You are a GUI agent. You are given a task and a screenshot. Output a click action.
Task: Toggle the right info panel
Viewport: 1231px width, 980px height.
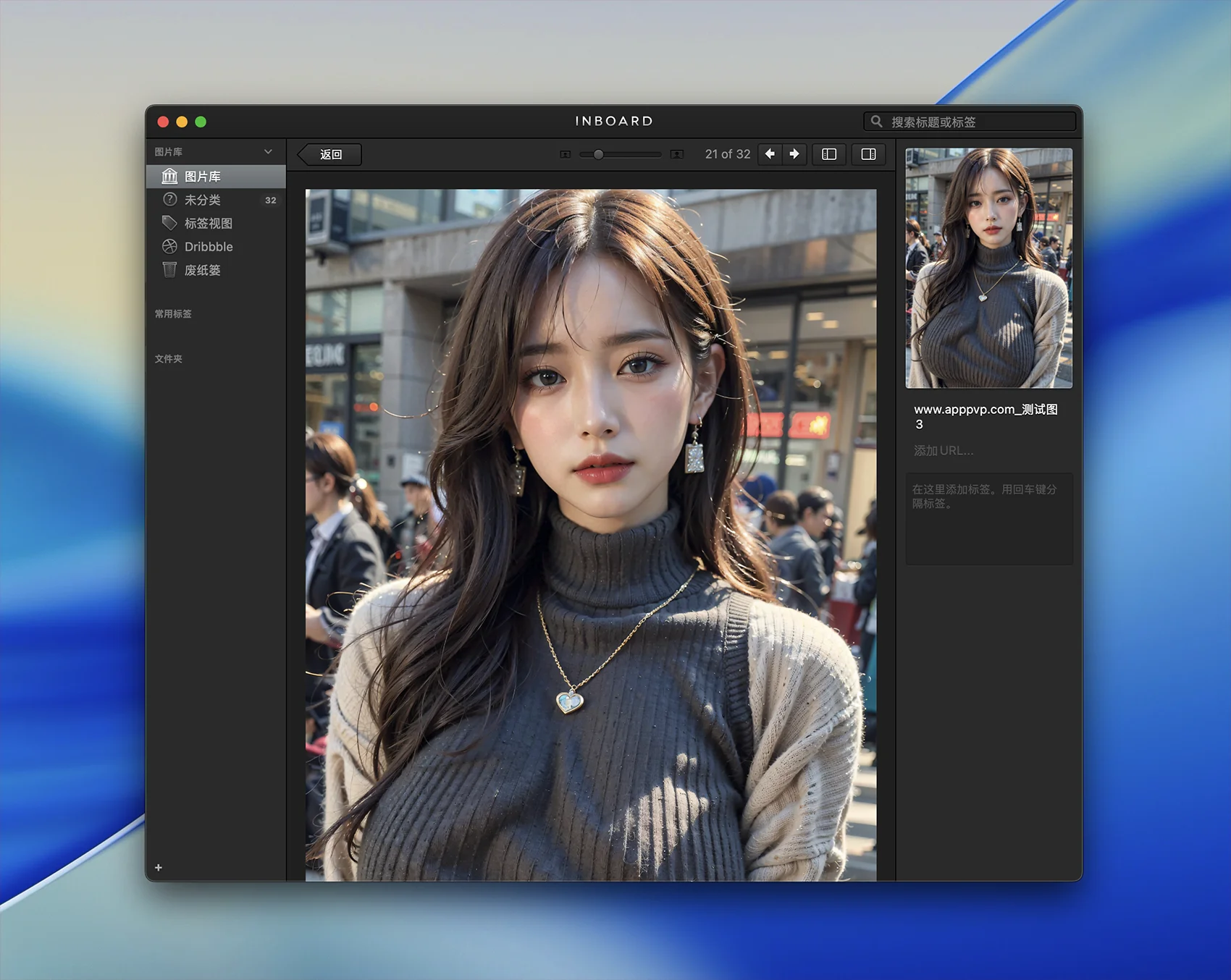pos(868,154)
